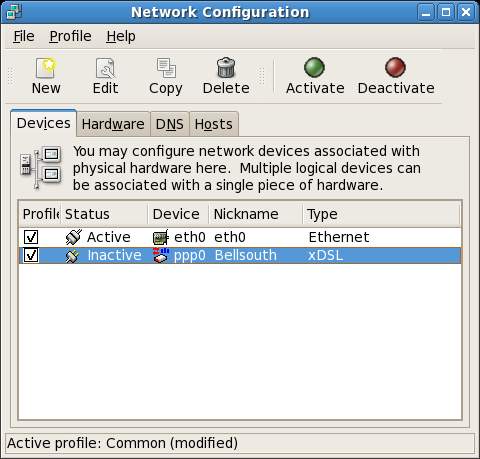Viewport: 480px width, 459px height.
Task: Deactivate device with the red button icon
Action: [x=395, y=67]
